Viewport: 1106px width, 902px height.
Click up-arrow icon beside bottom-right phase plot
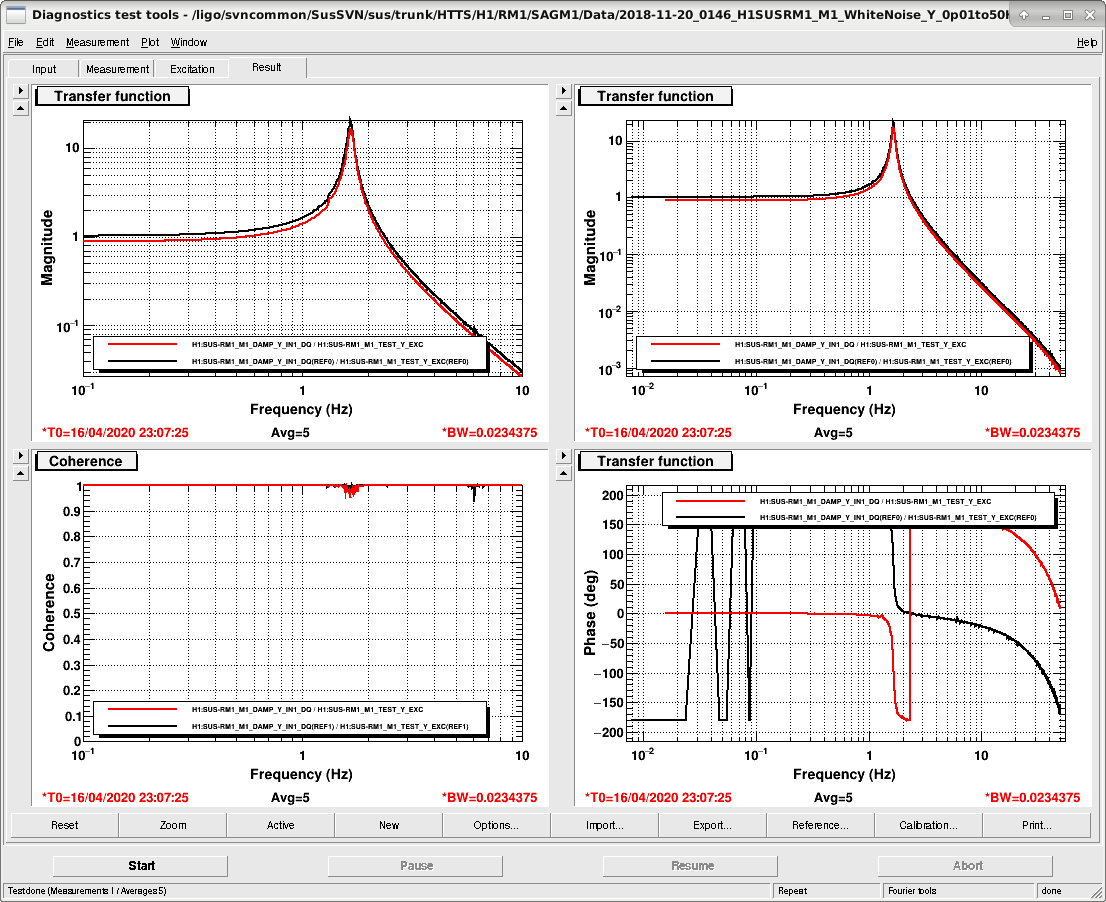(x=563, y=473)
